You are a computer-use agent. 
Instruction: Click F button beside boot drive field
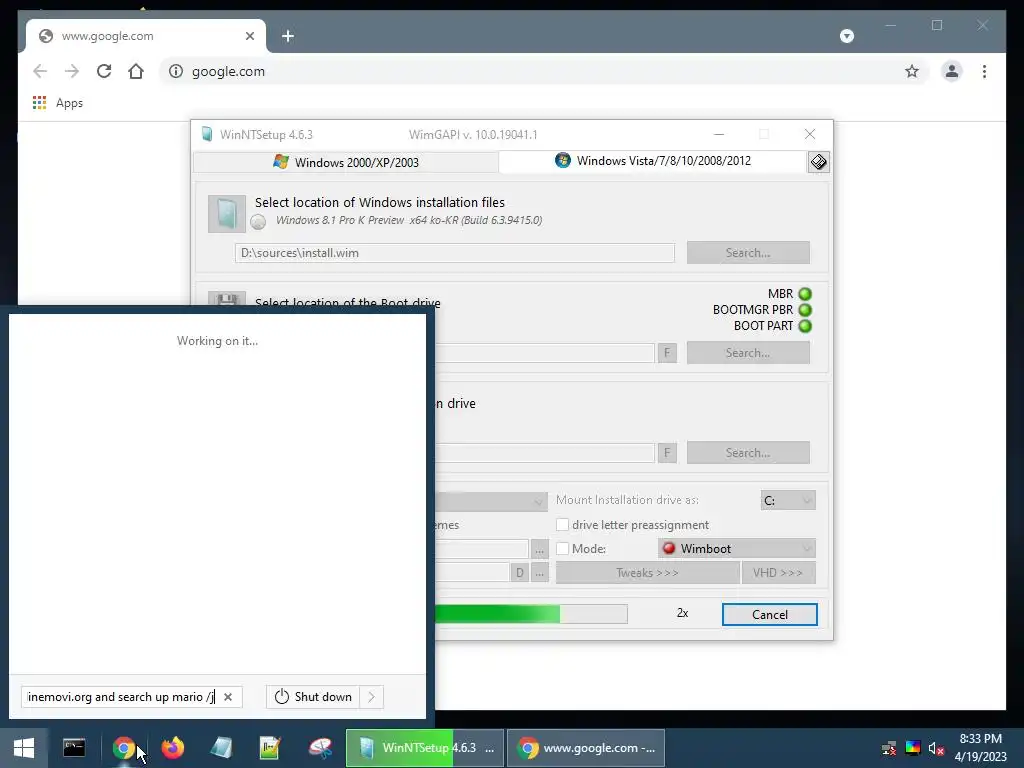667,353
